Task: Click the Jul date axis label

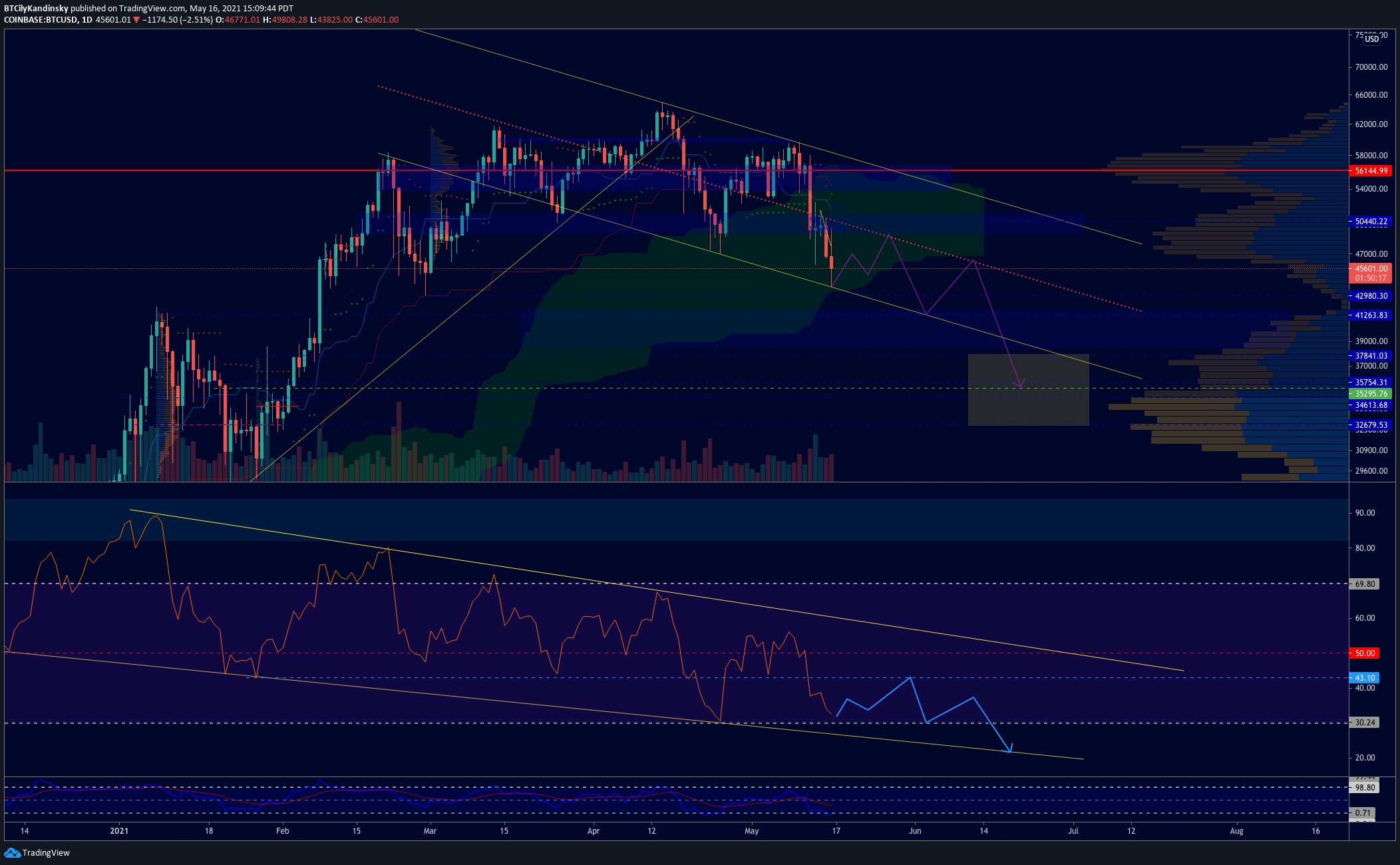Action: (1073, 831)
